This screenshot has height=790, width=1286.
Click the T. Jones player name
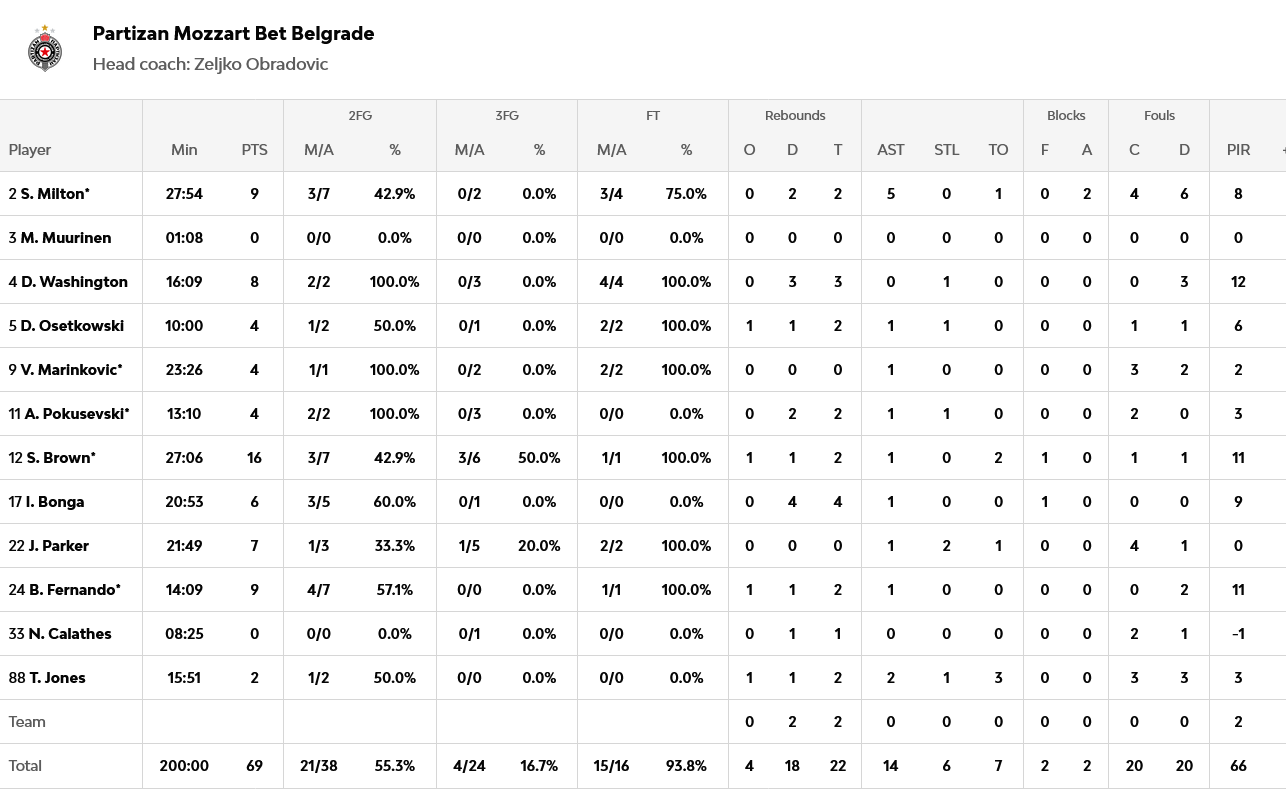[x=57, y=678]
